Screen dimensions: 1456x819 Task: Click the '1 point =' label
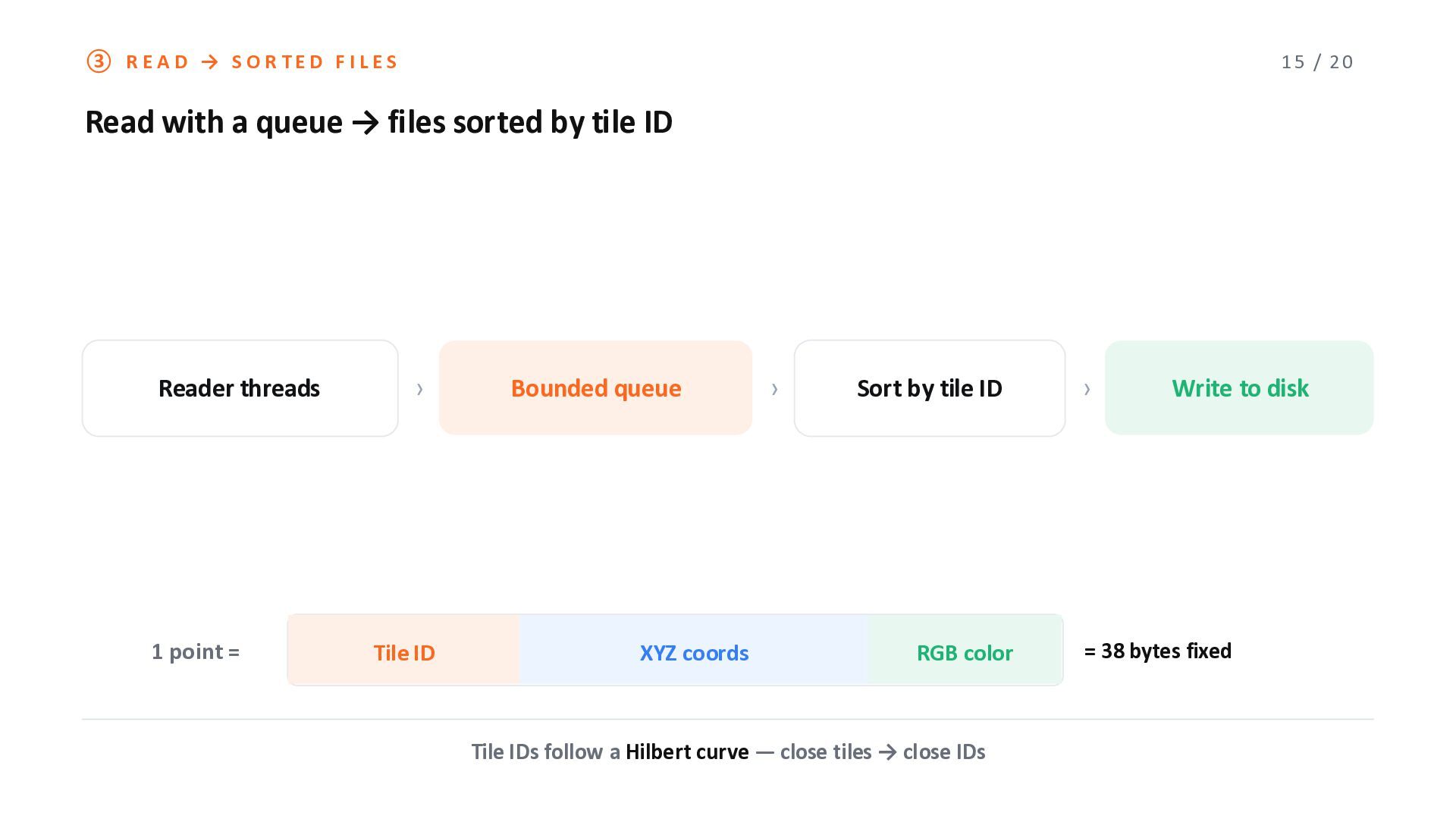point(196,652)
